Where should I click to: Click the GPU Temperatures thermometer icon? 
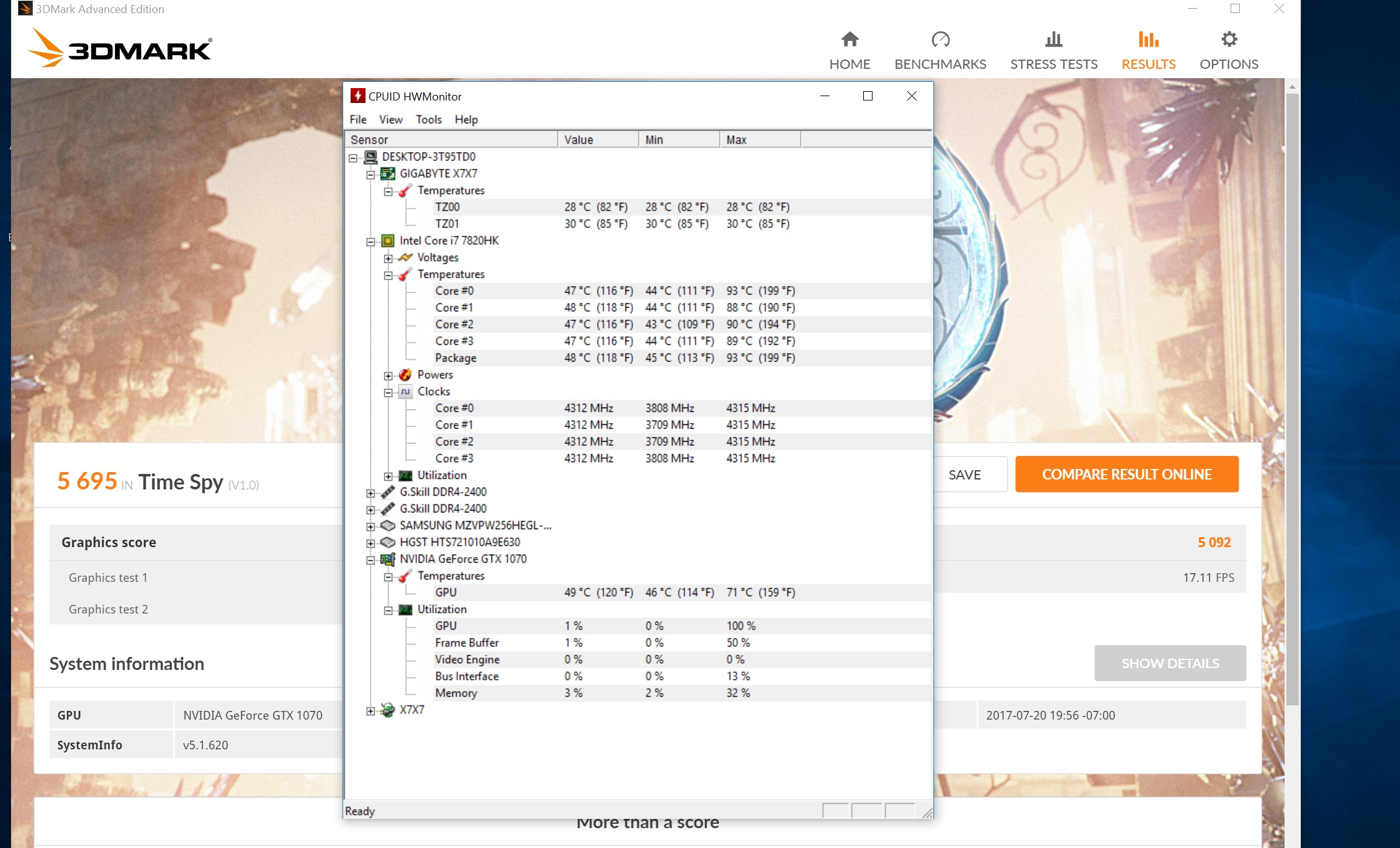tap(405, 576)
